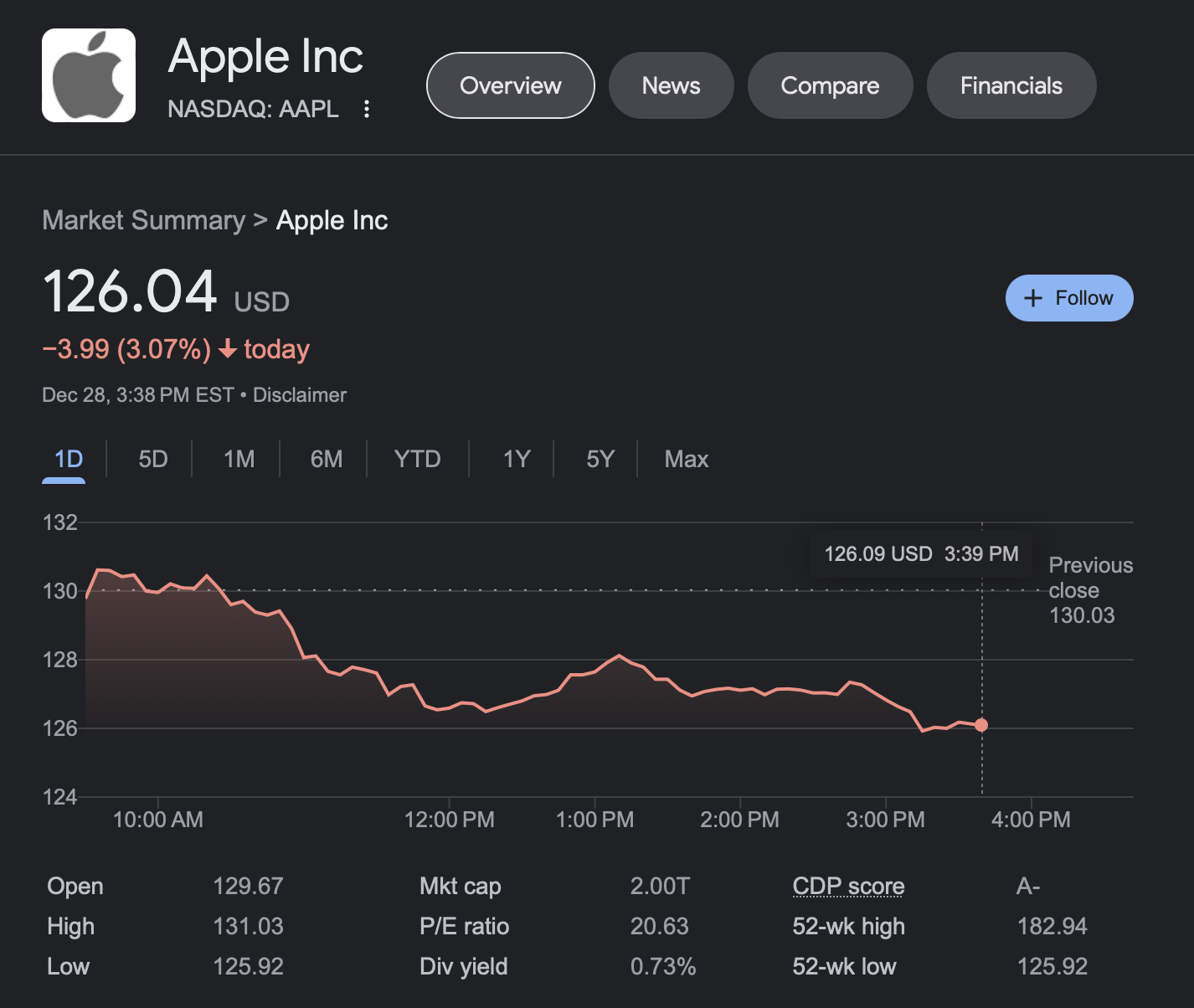This screenshot has height=1008, width=1194.
Task: Select the Max chart range
Action: click(685, 459)
